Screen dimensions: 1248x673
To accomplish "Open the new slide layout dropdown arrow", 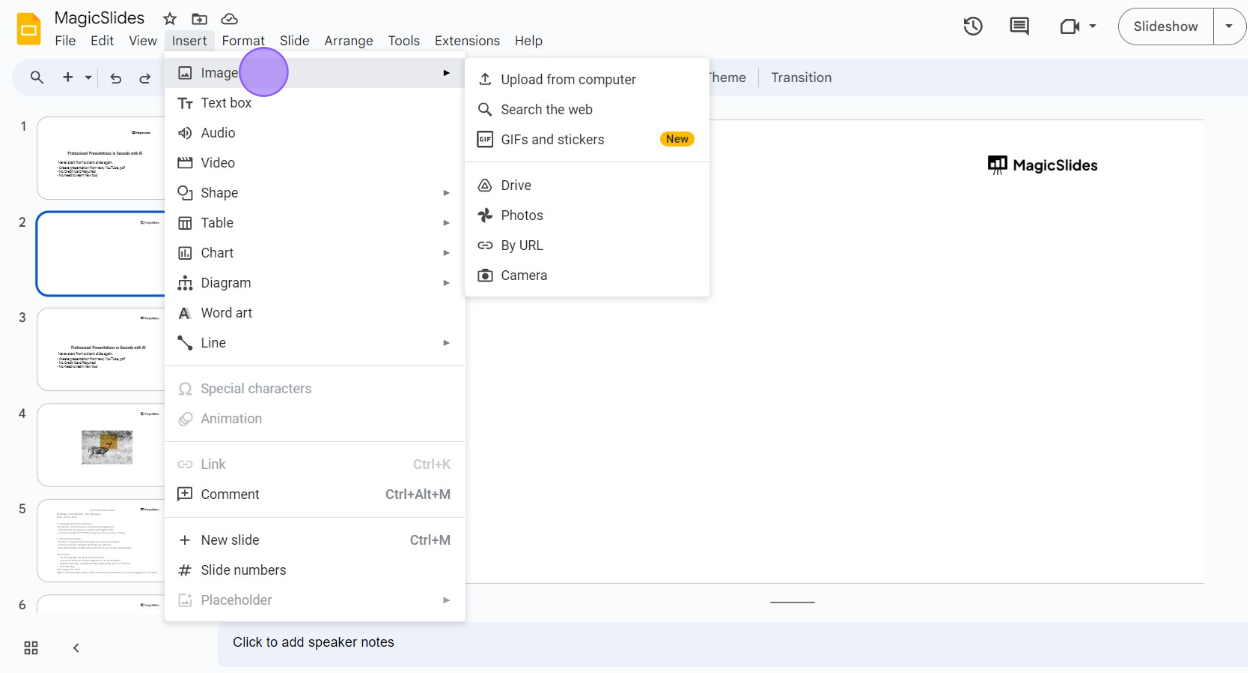I will click(x=88, y=78).
